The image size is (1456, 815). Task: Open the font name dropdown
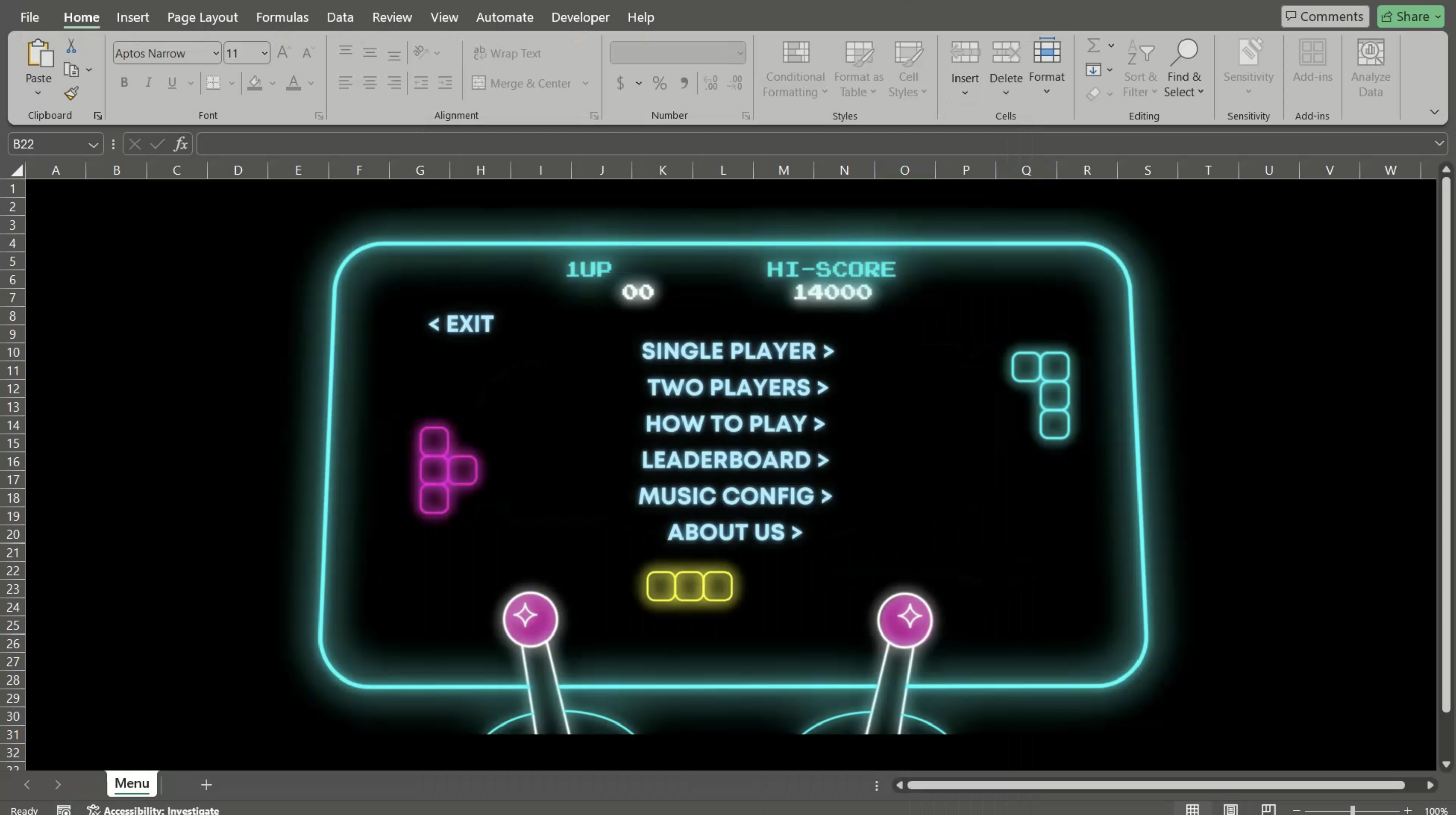click(x=216, y=53)
